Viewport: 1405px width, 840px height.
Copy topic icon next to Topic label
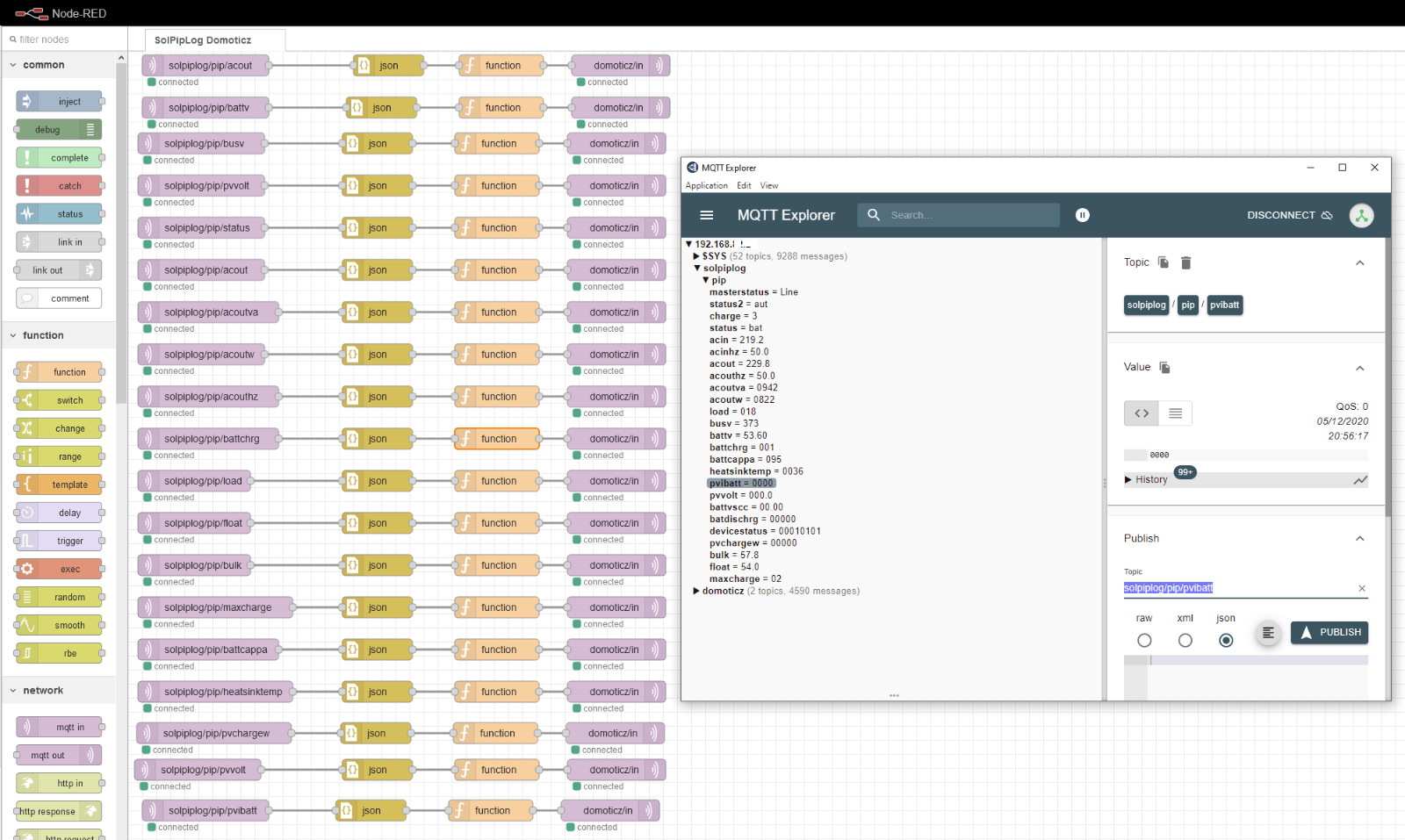(x=1164, y=262)
